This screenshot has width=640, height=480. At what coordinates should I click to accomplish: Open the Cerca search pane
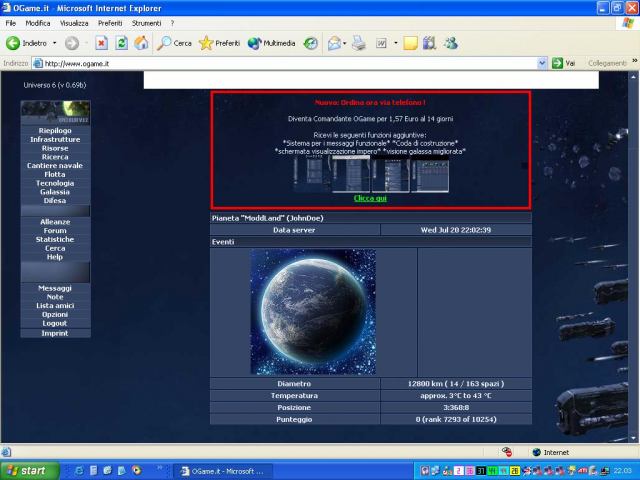tap(174, 43)
